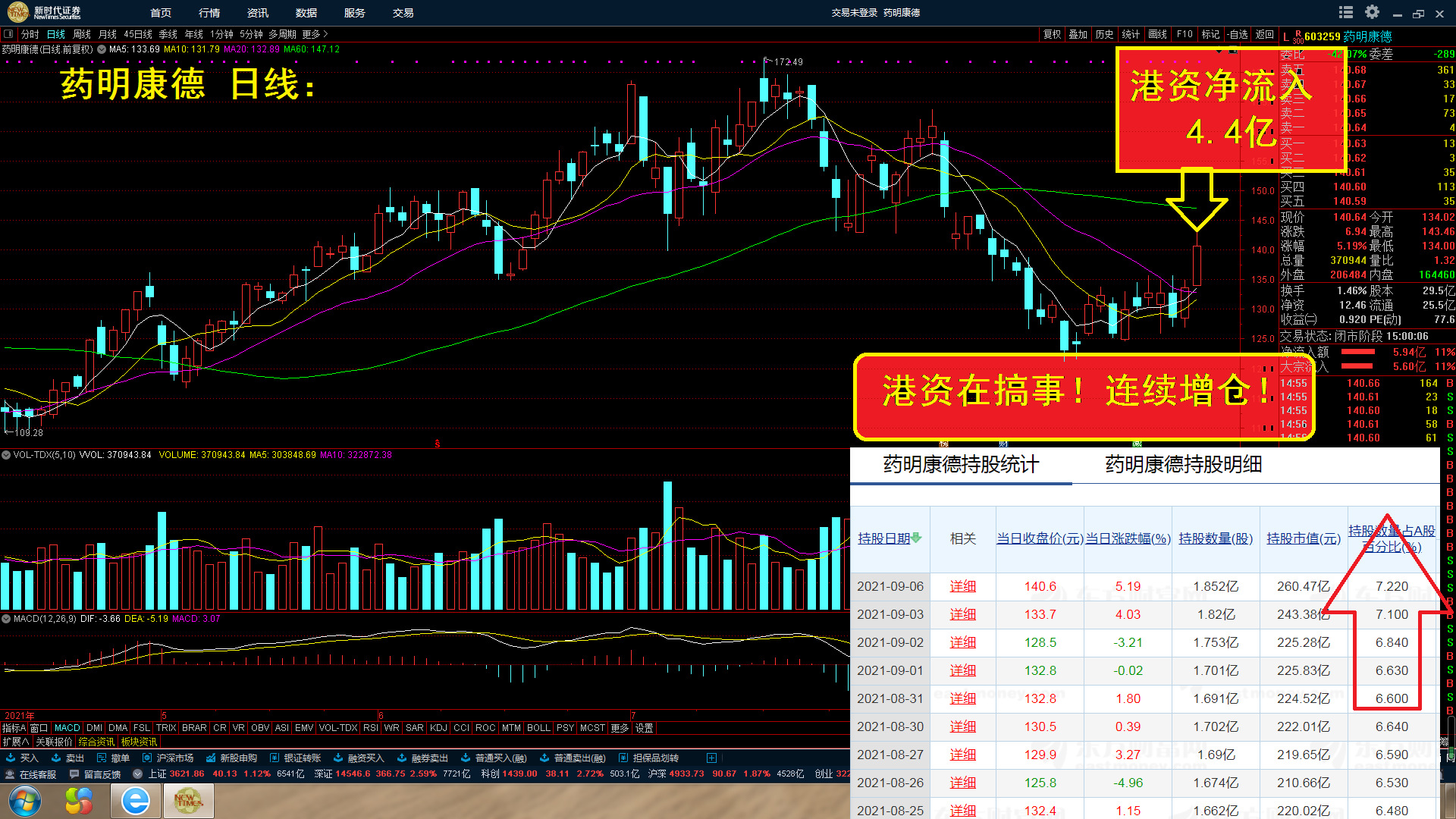The width and height of the screenshot is (1456, 819).
Task: Click stock code 603259 药明康德
Action: (x=1348, y=36)
